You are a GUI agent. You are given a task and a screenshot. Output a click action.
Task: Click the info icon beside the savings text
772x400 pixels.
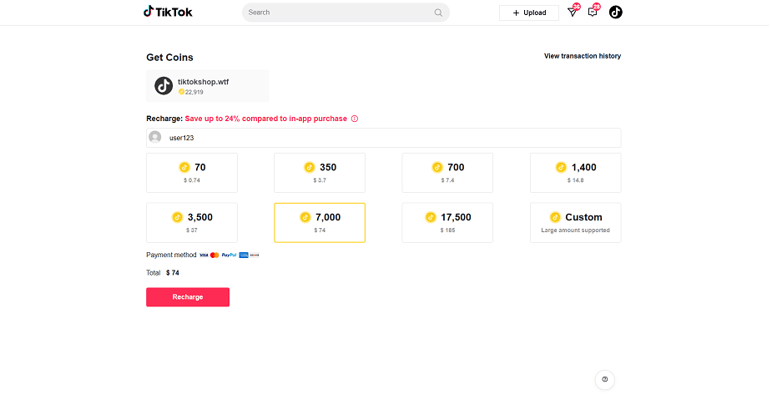click(354, 119)
